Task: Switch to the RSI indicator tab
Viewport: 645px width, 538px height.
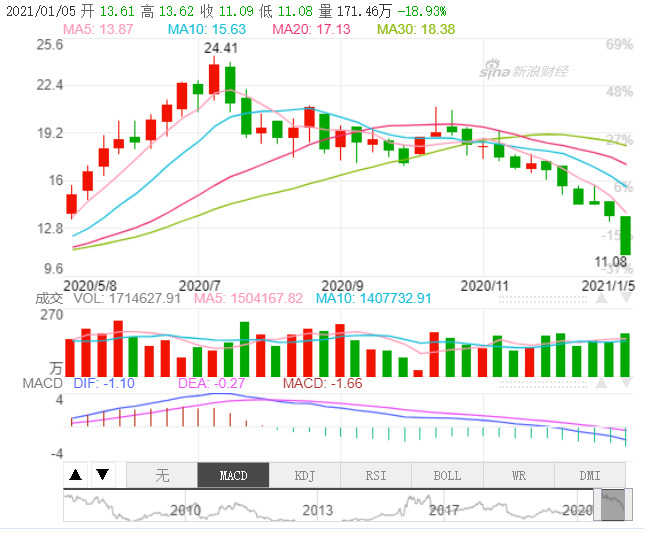Action: pyautogui.click(x=376, y=475)
